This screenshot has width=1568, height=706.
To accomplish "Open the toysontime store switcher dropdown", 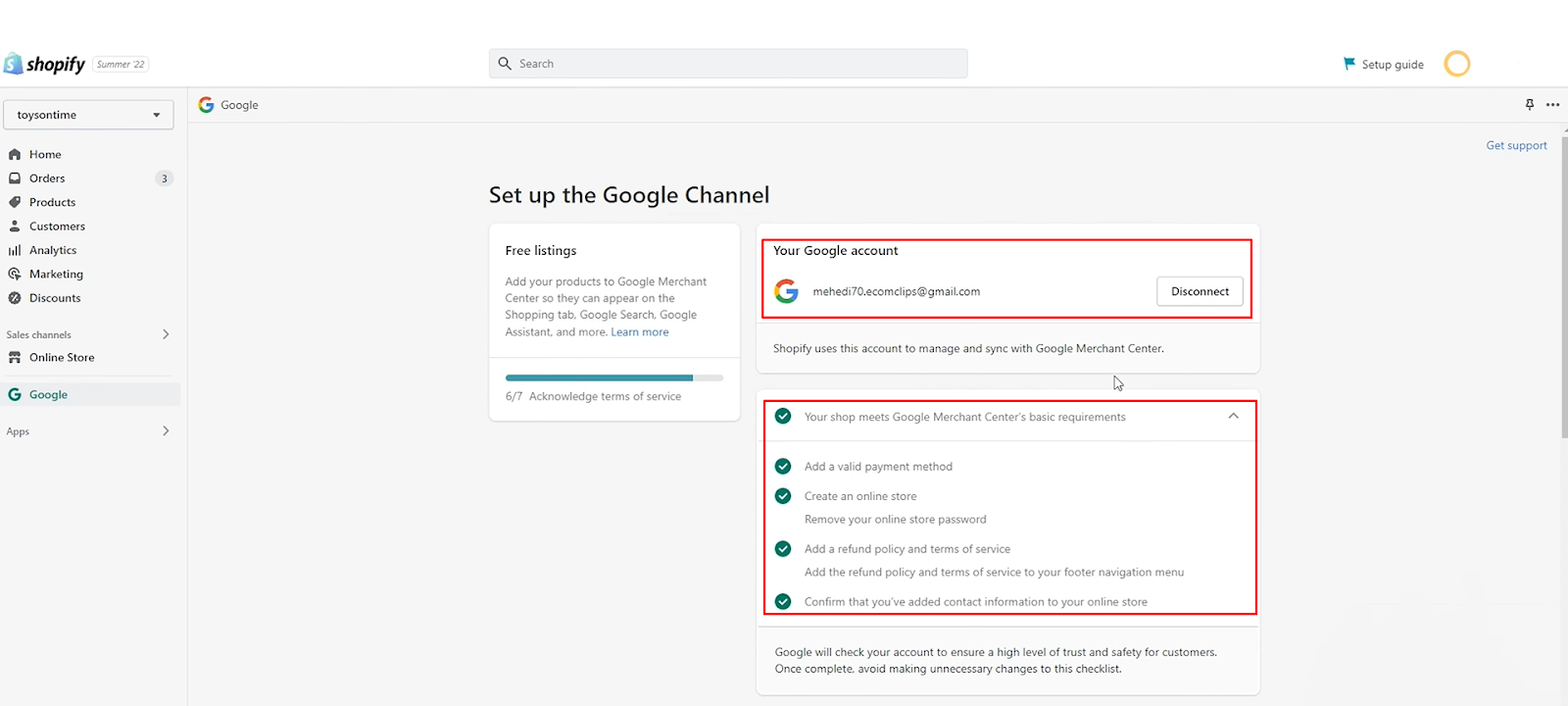I will pos(88,115).
